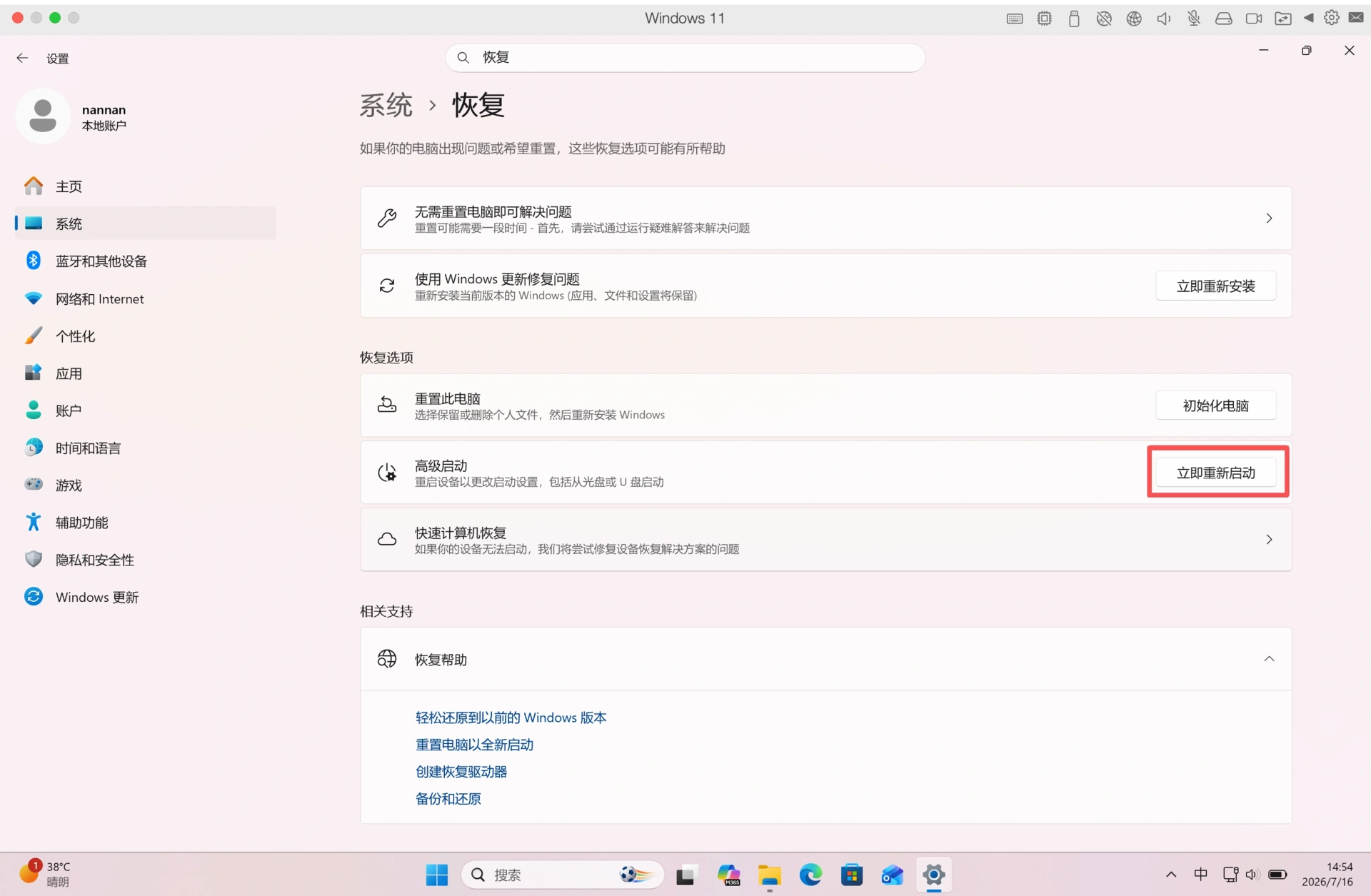Expand 无需重置电脑即可解决问题 chevron
Screen dimensions: 1371x896
click(x=1269, y=218)
